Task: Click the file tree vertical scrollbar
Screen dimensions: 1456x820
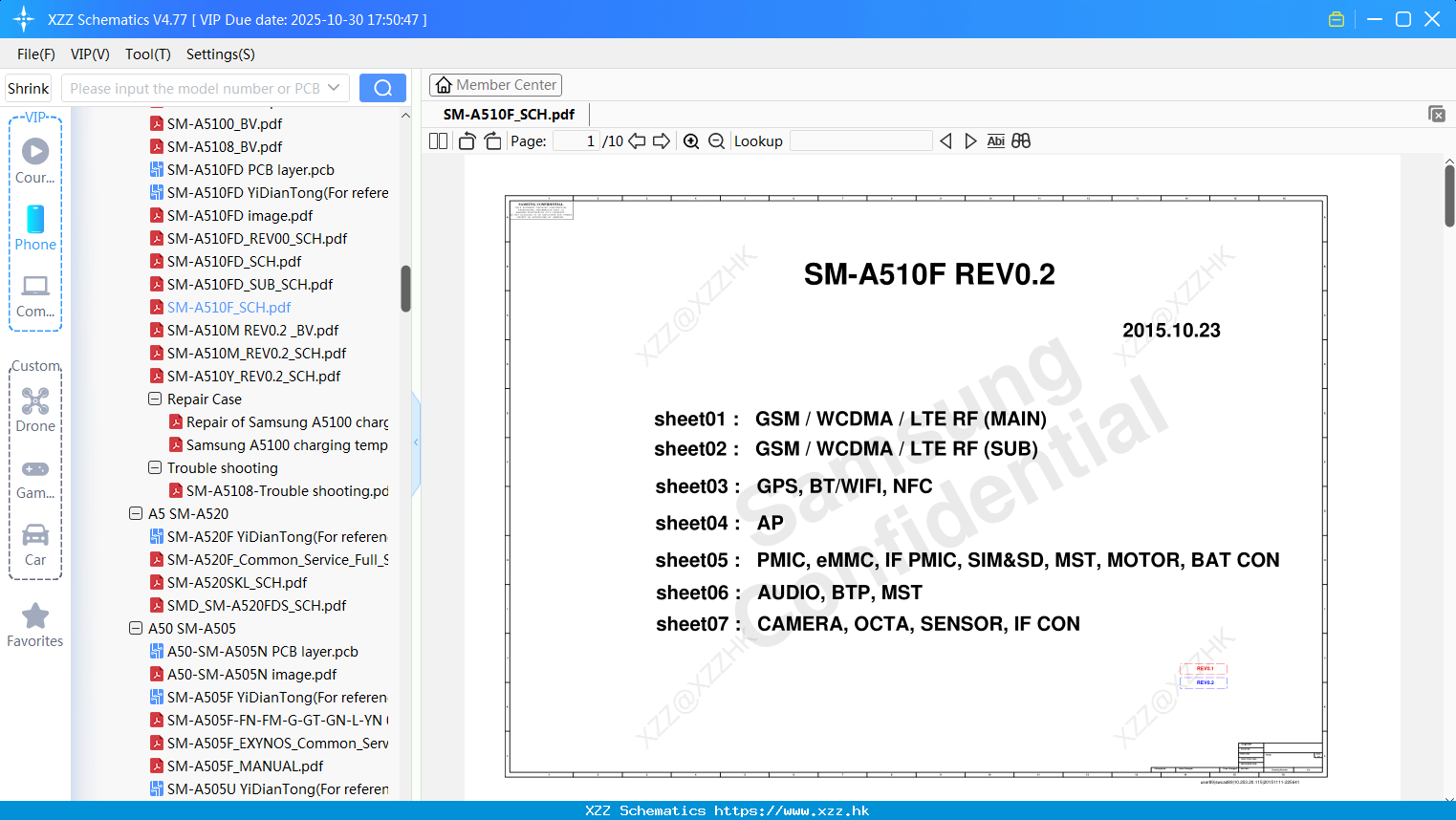Action: point(405,289)
